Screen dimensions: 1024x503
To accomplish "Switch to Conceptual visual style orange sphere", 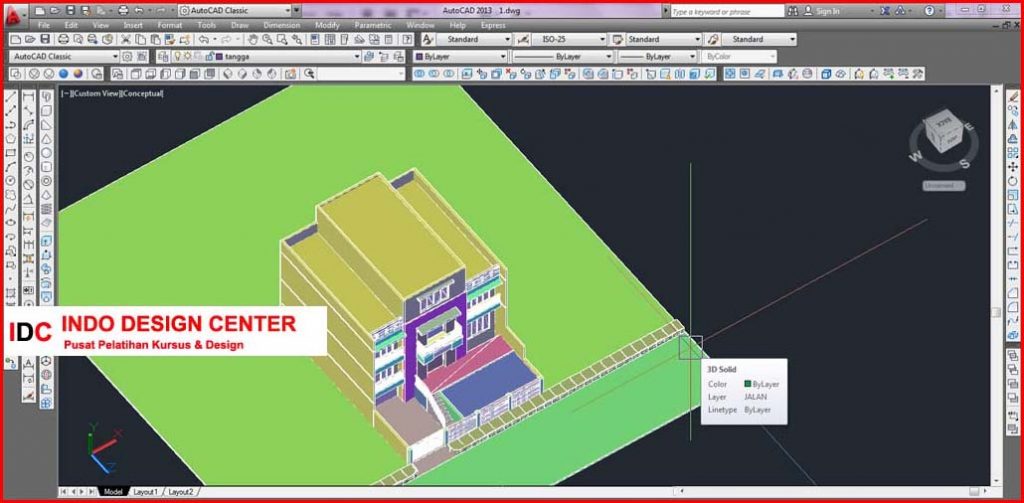I will click(78, 74).
